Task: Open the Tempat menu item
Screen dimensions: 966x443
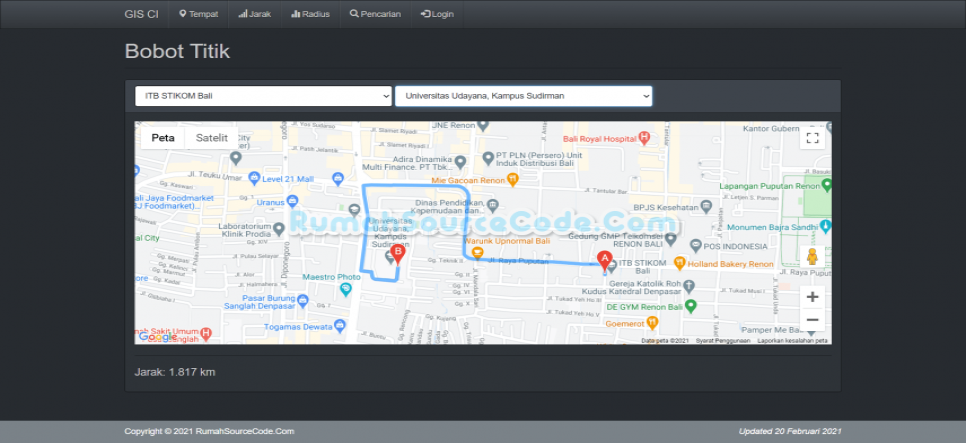Action: pyautogui.click(x=198, y=14)
